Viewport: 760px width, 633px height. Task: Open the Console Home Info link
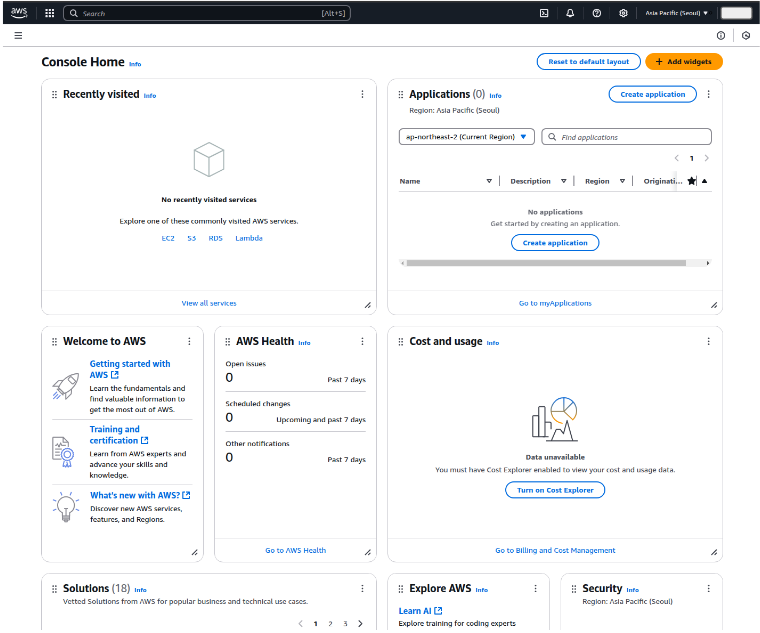coord(135,64)
